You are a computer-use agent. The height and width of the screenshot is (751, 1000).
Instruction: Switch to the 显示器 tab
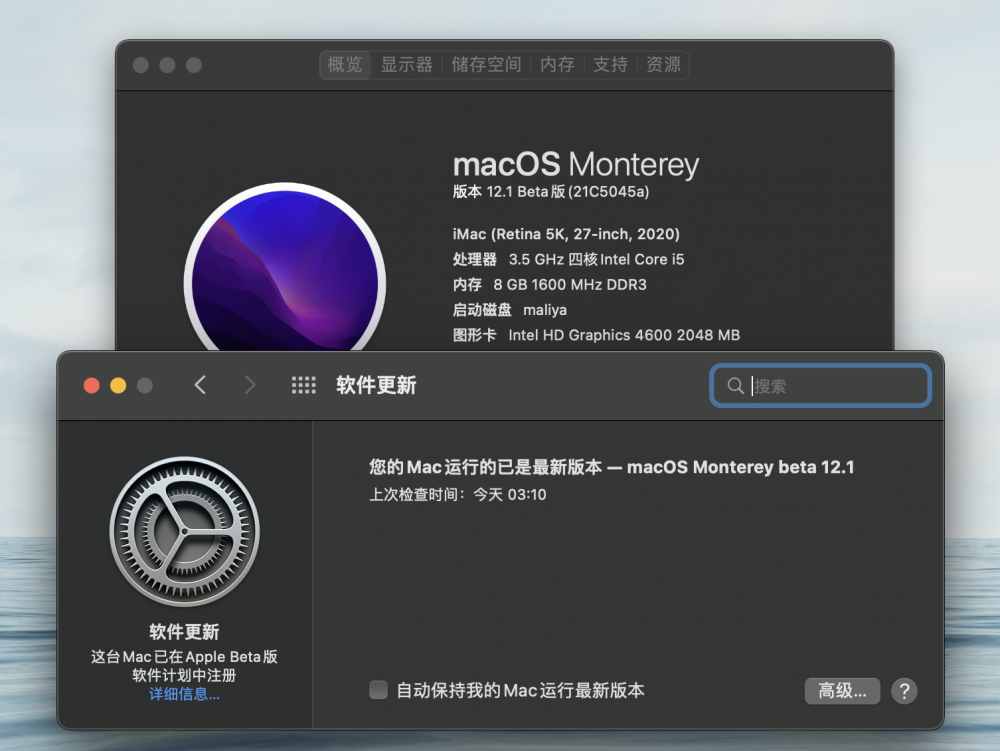tap(406, 64)
